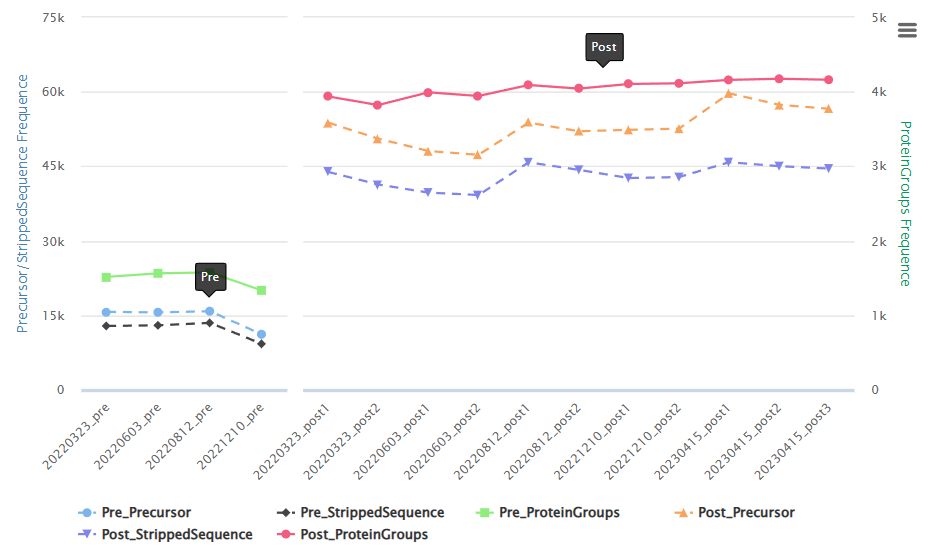Toggle Pre_Precursor series in legend
The height and width of the screenshot is (559, 935).
[135, 512]
